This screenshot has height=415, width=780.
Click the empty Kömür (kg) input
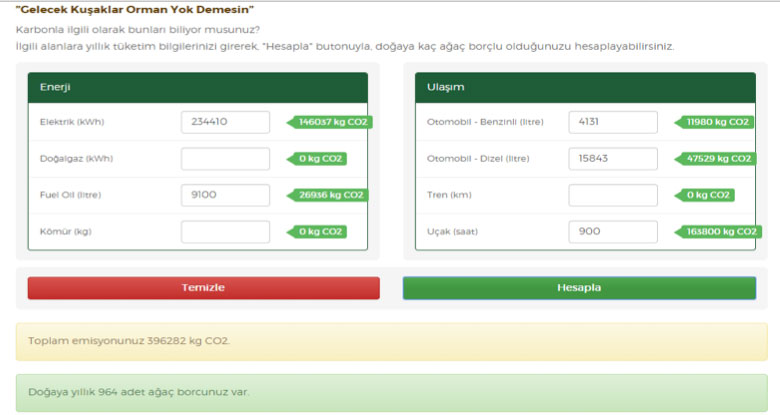pos(225,232)
